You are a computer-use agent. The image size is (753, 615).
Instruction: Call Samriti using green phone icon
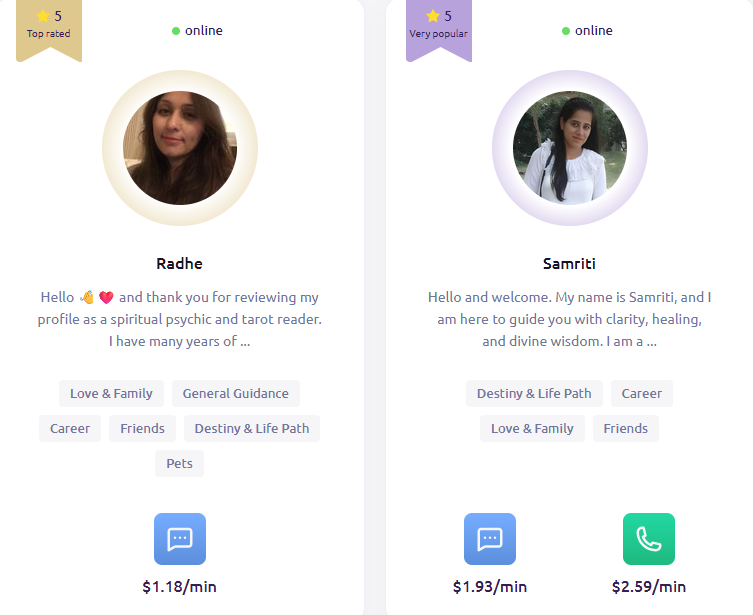649,539
